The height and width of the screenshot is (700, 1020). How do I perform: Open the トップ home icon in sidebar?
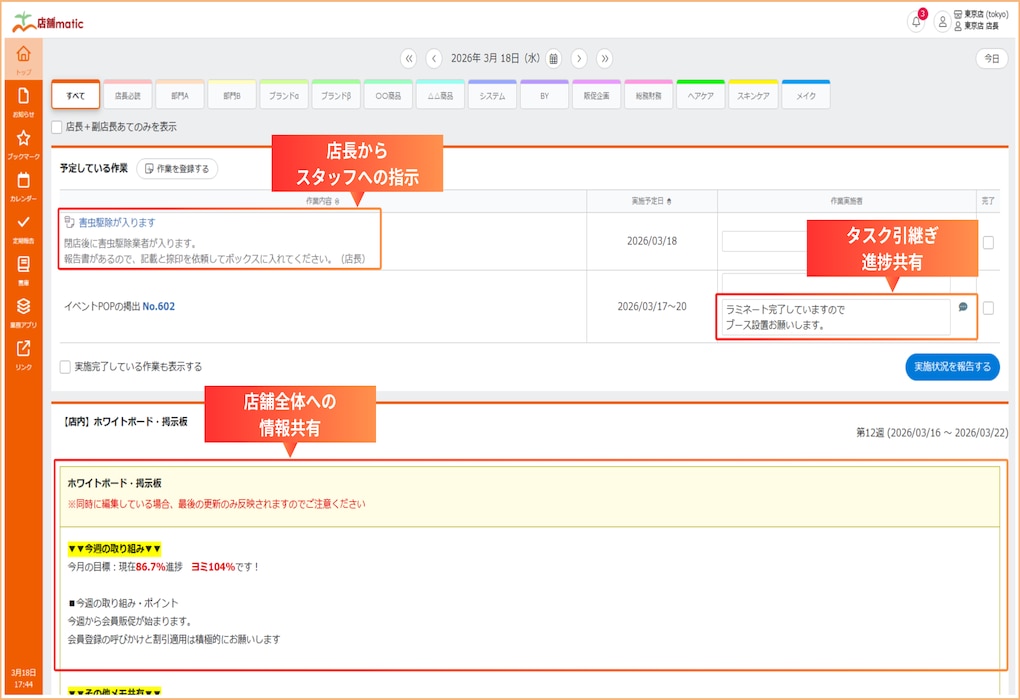(x=23, y=58)
